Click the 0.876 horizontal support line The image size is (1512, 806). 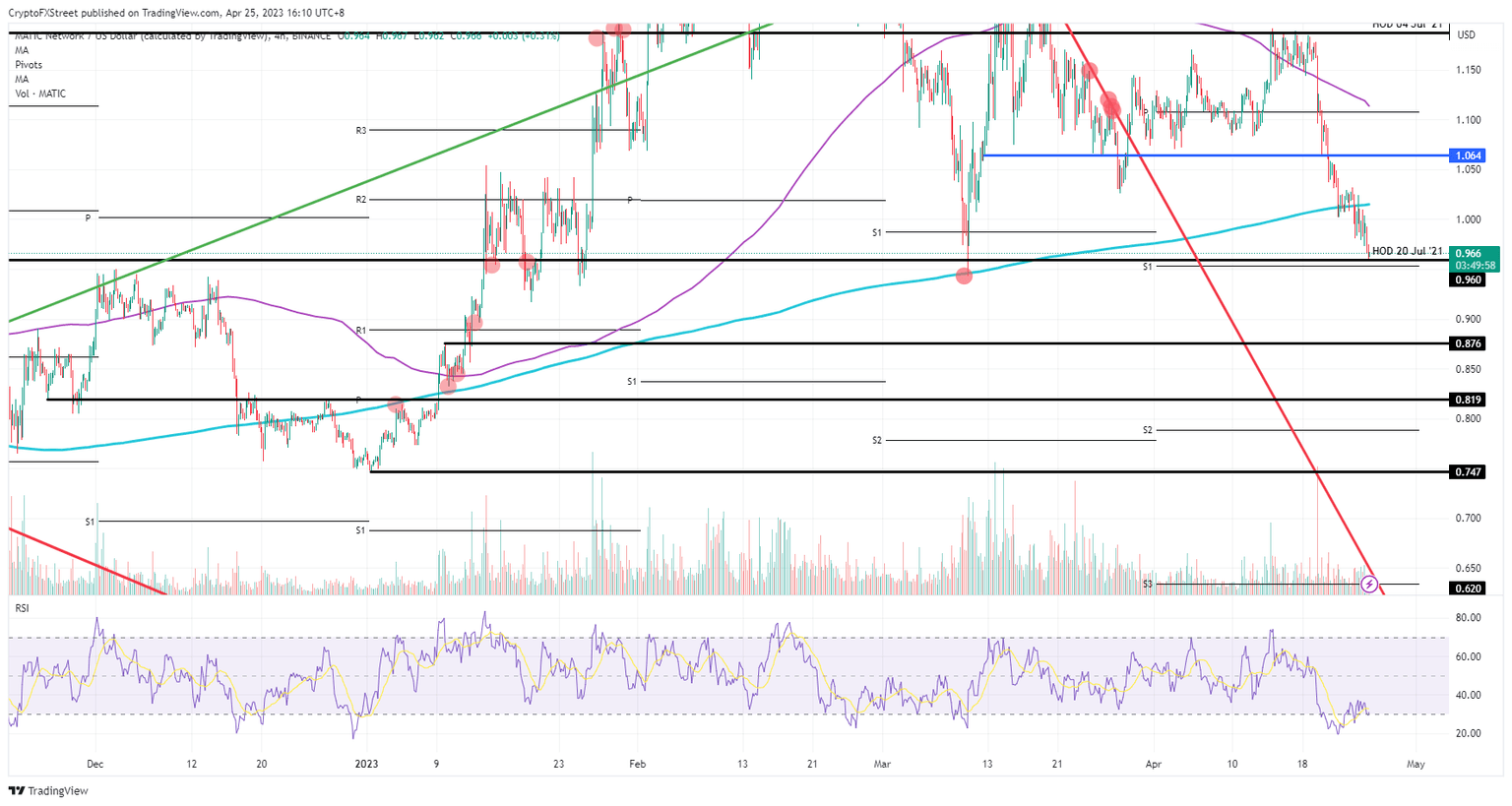tap(886, 342)
